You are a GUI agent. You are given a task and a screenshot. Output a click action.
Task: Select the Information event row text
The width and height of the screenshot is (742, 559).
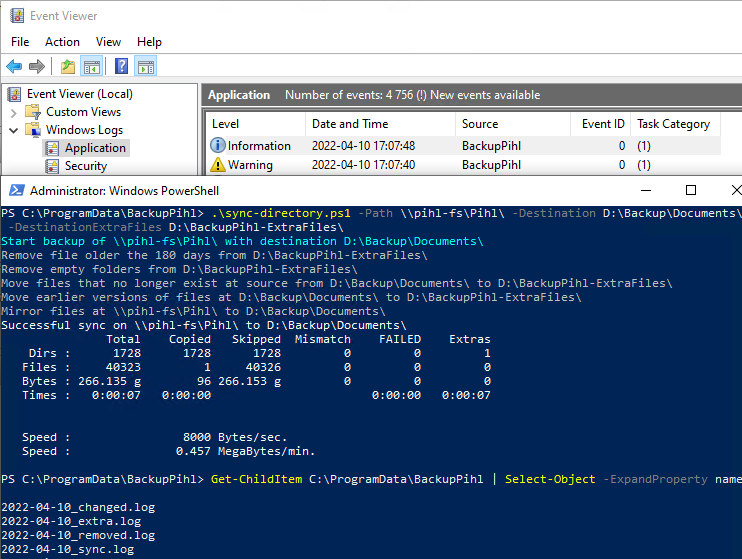click(x=259, y=146)
